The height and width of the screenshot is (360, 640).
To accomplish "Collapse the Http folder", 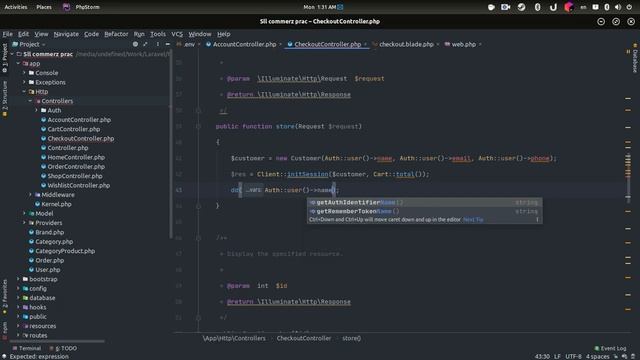I will click(24, 91).
